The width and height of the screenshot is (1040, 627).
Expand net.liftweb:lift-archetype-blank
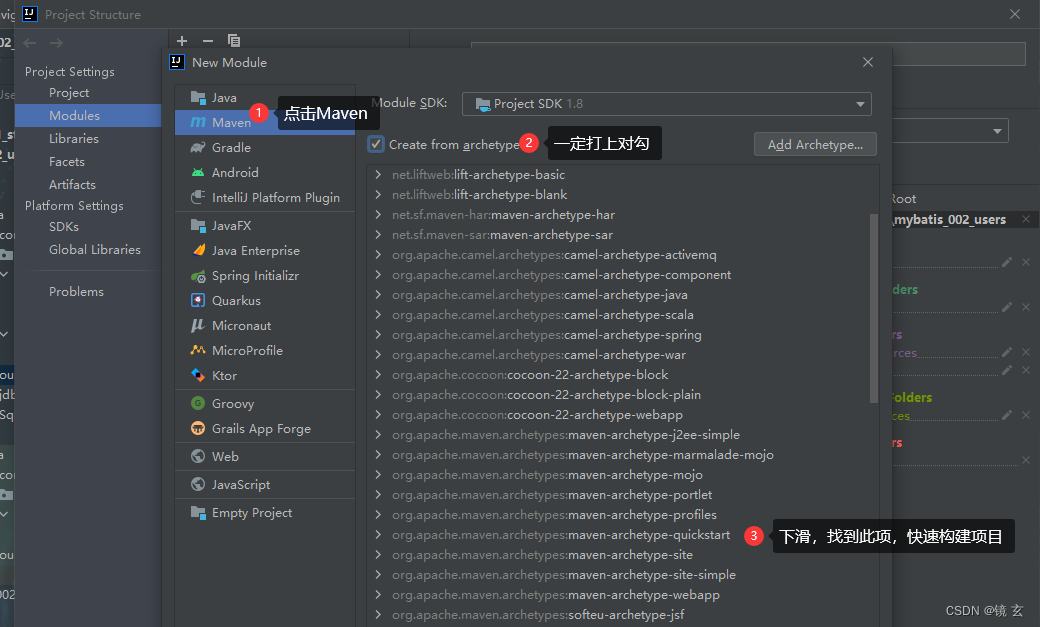pyautogui.click(x=378, y=194)
